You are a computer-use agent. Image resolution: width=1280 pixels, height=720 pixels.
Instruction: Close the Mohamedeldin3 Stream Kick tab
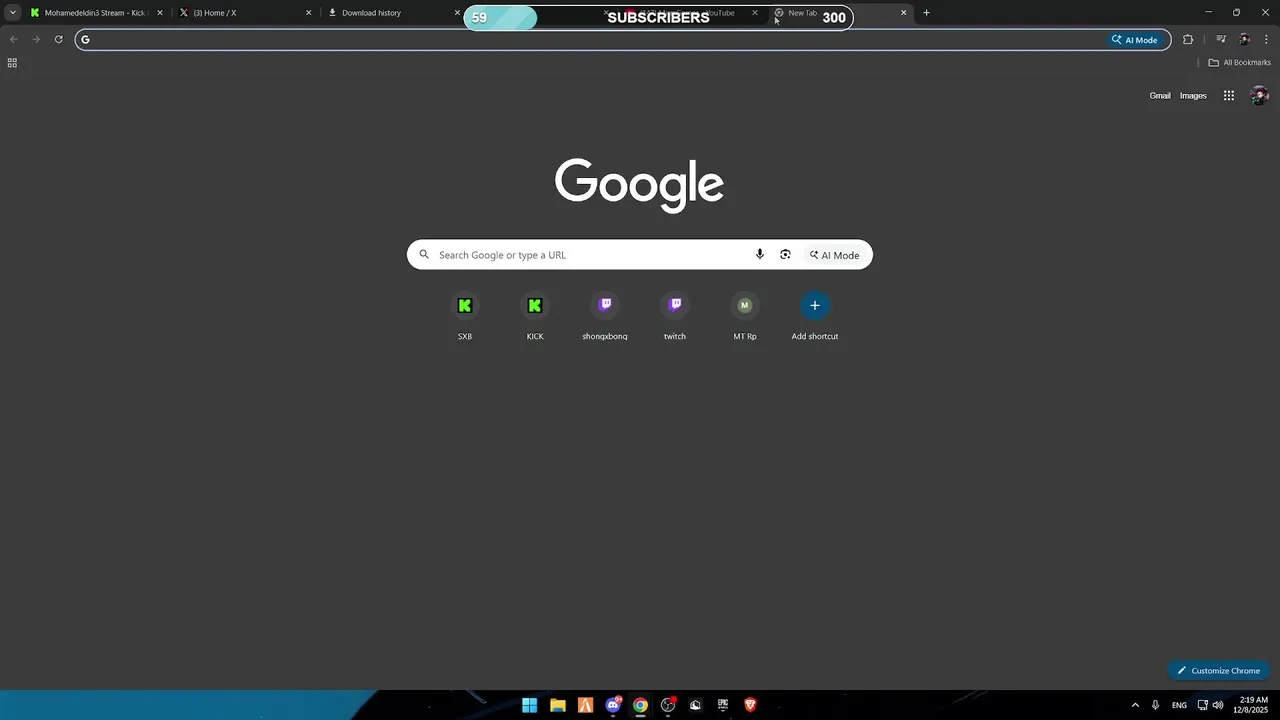[x=159, y=13]
